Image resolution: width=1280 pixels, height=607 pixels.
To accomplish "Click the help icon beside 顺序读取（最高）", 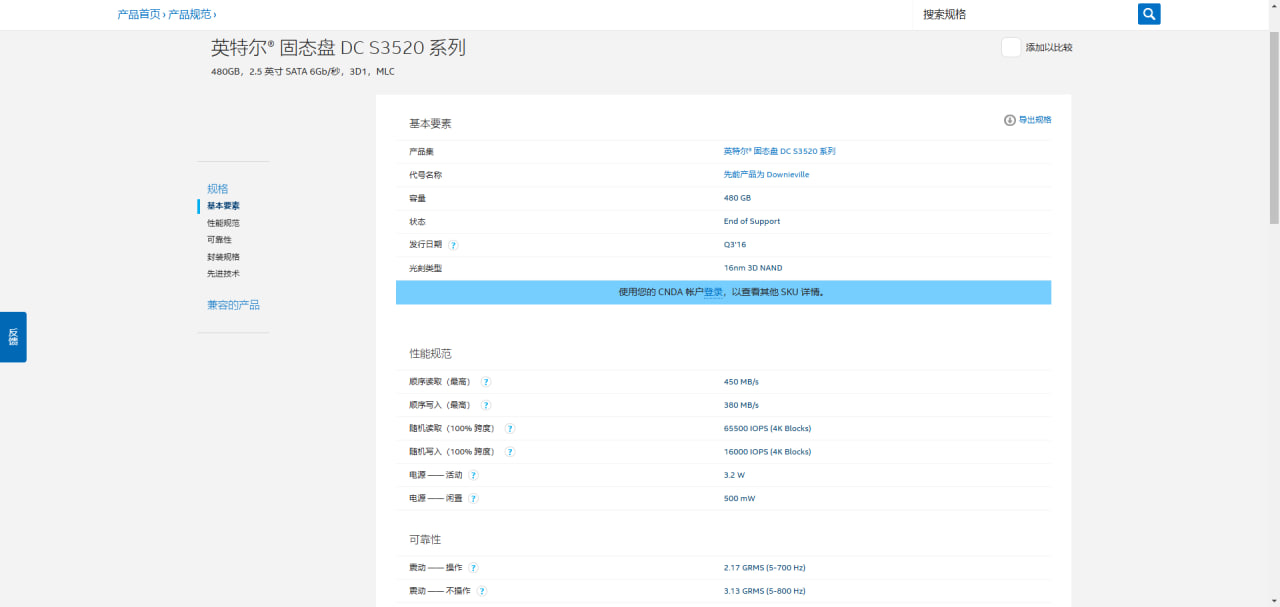I will point(486,382).
